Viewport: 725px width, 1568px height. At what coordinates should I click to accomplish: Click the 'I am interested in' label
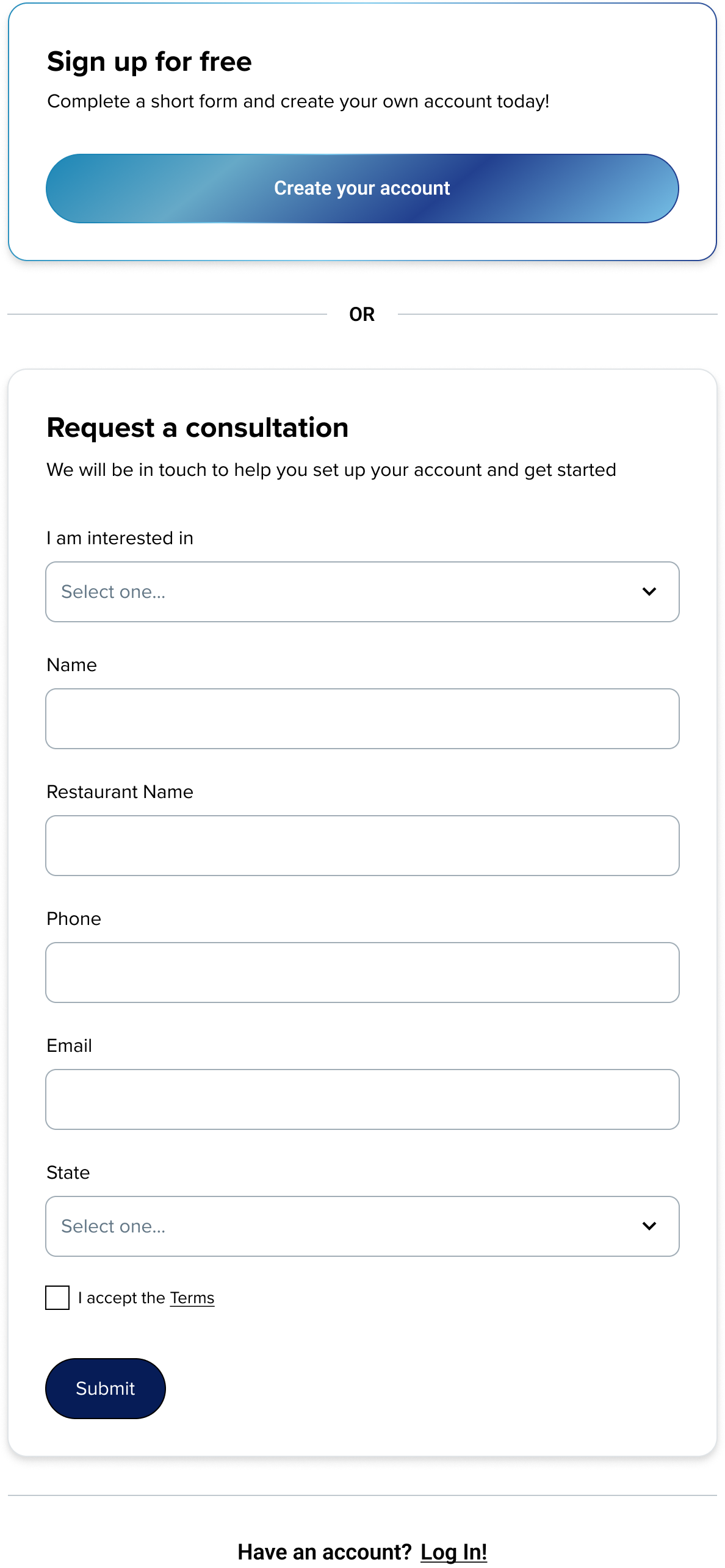coord(120,538)
